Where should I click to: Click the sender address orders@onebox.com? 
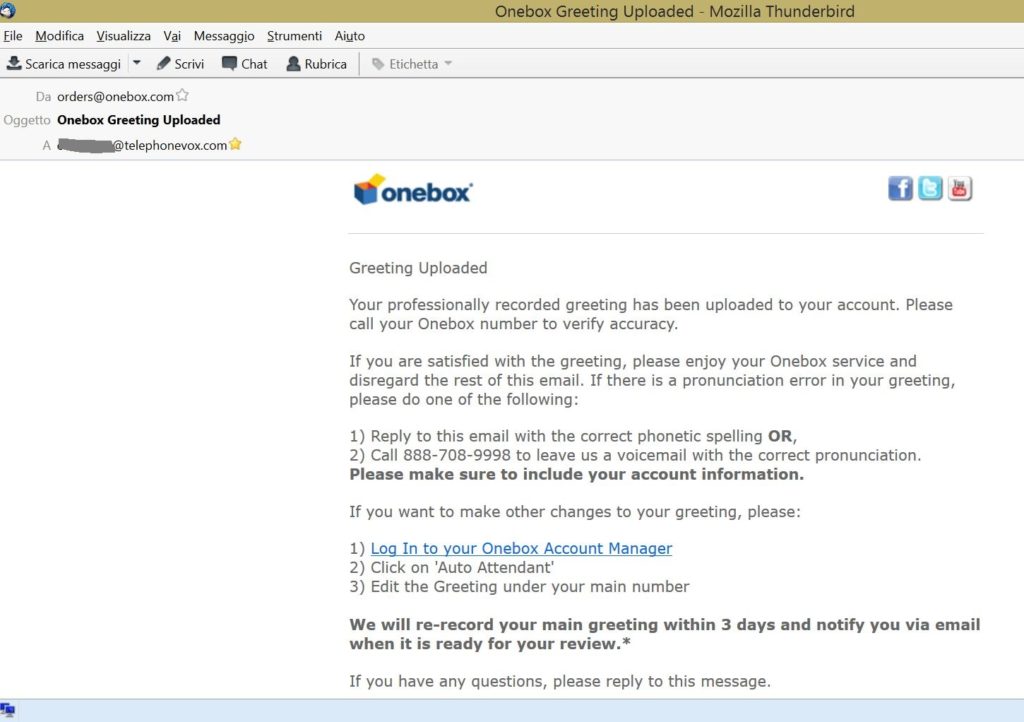point(115,97)
